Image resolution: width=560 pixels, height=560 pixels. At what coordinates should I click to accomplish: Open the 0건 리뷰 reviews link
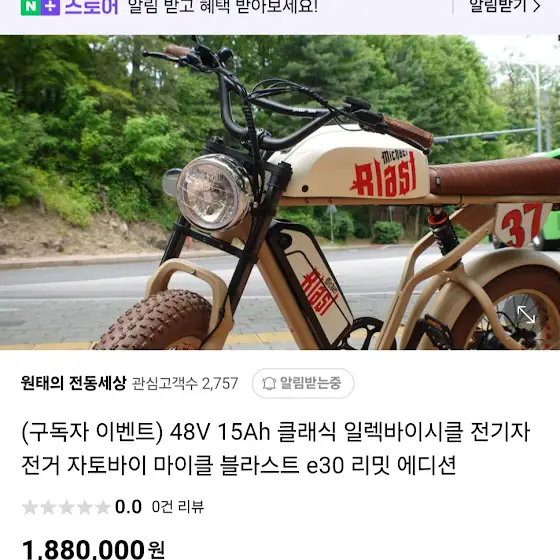pyautogui.click(x=178, y=507)
